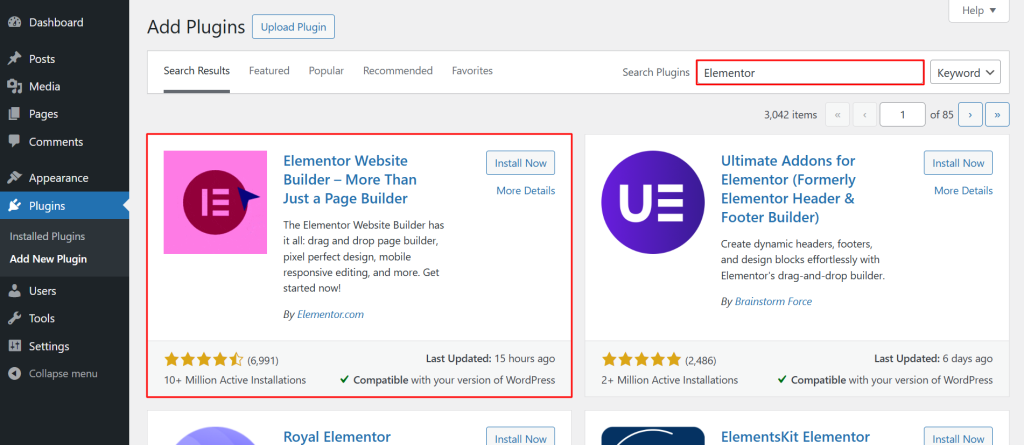Image resolution: width=1024 pixels, height=445 pixels.
Task: Switch to the Popular tab
Action: coord(326,71)
